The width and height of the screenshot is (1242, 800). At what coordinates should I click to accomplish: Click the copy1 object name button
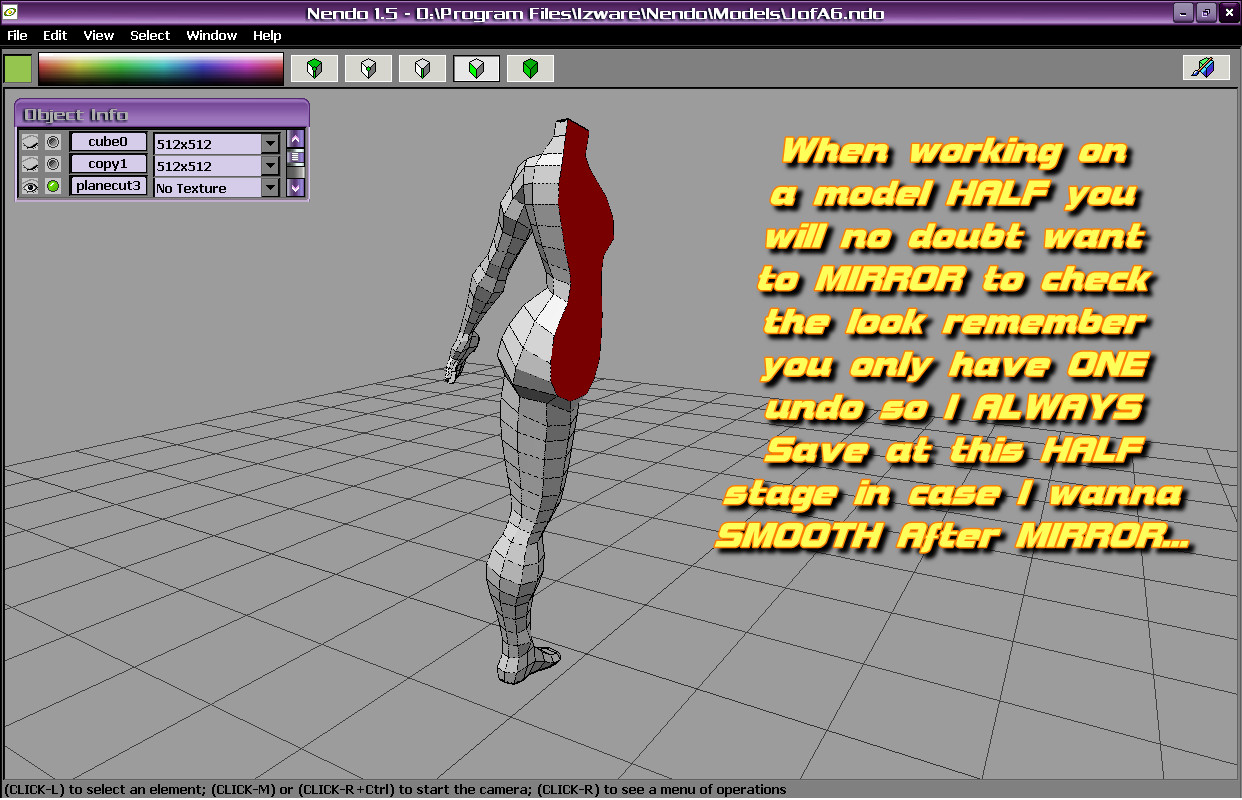click(108, 164)
